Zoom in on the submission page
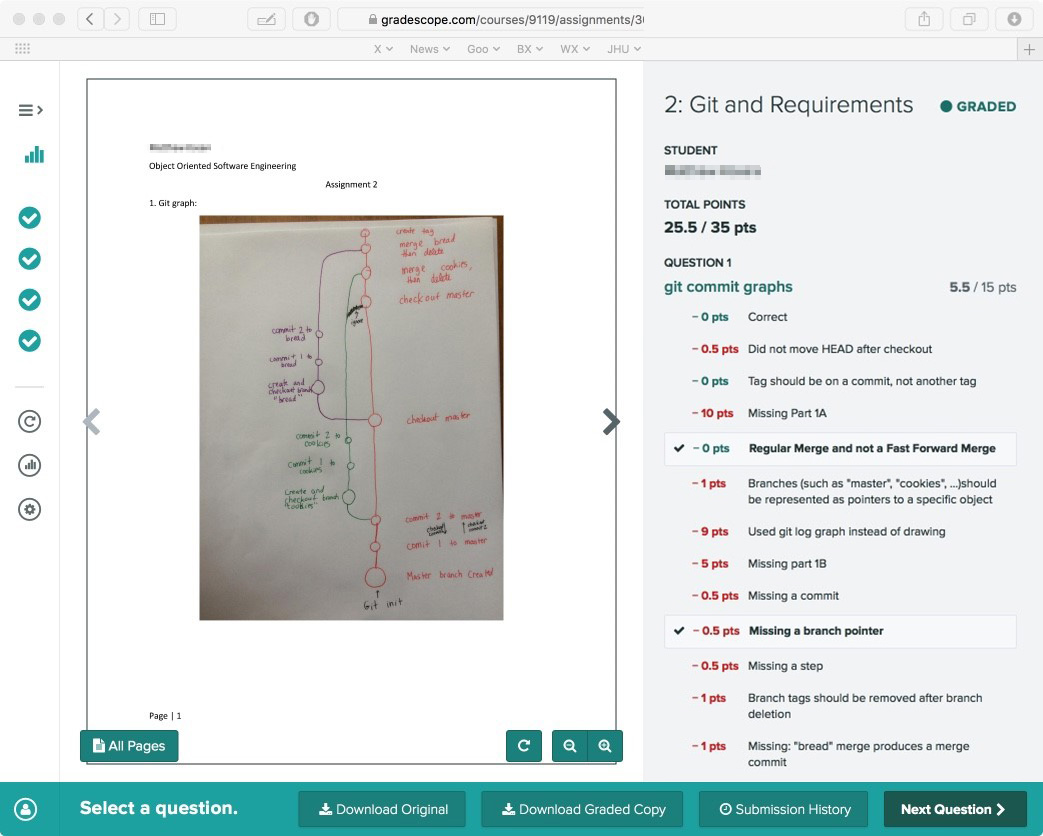Screen dimensions: 1043x836 [605, 746]
